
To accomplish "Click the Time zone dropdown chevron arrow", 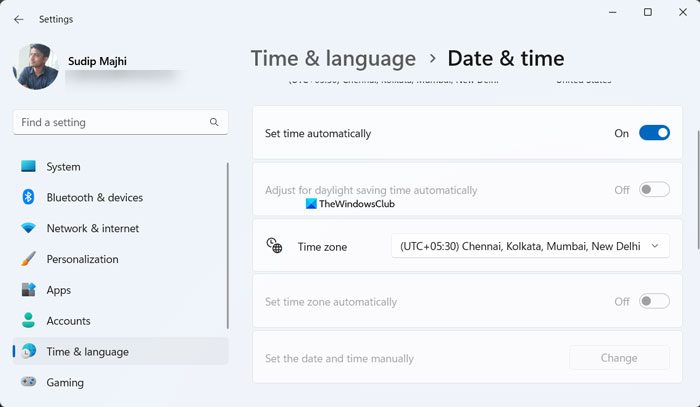I will [655, 246].
